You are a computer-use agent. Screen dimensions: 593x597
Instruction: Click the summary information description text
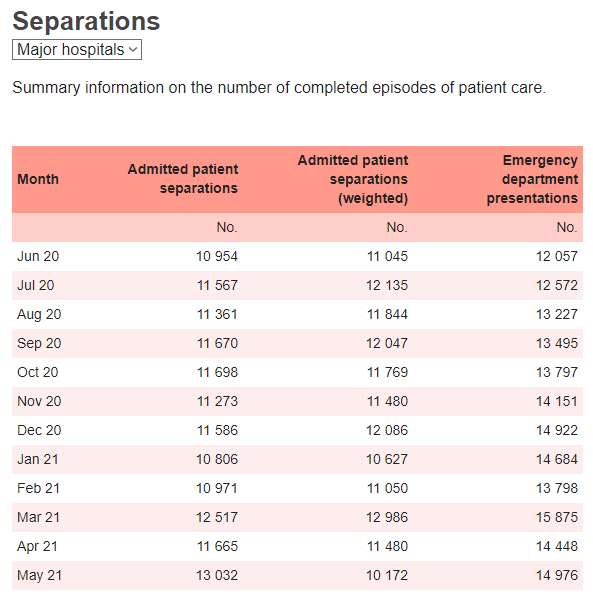279,88
